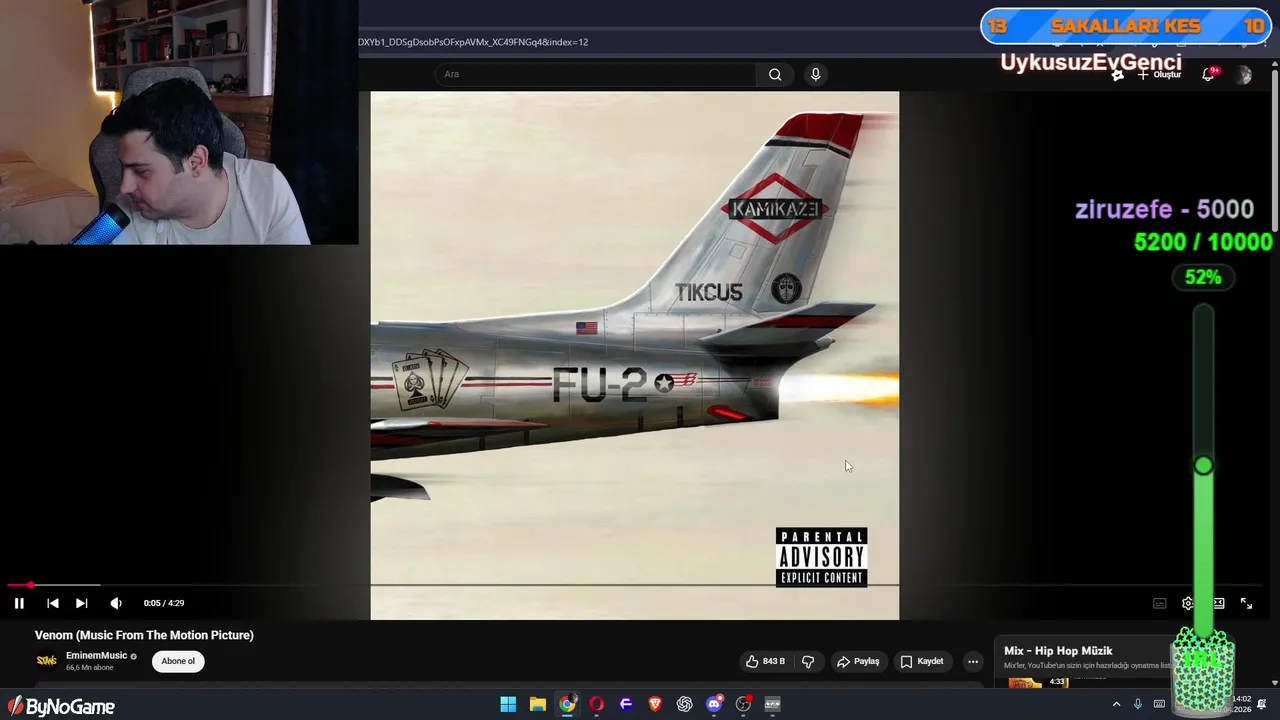Open player settings gear
The height and width of the screenshot is (720, 1280).
pos(1188,603)
